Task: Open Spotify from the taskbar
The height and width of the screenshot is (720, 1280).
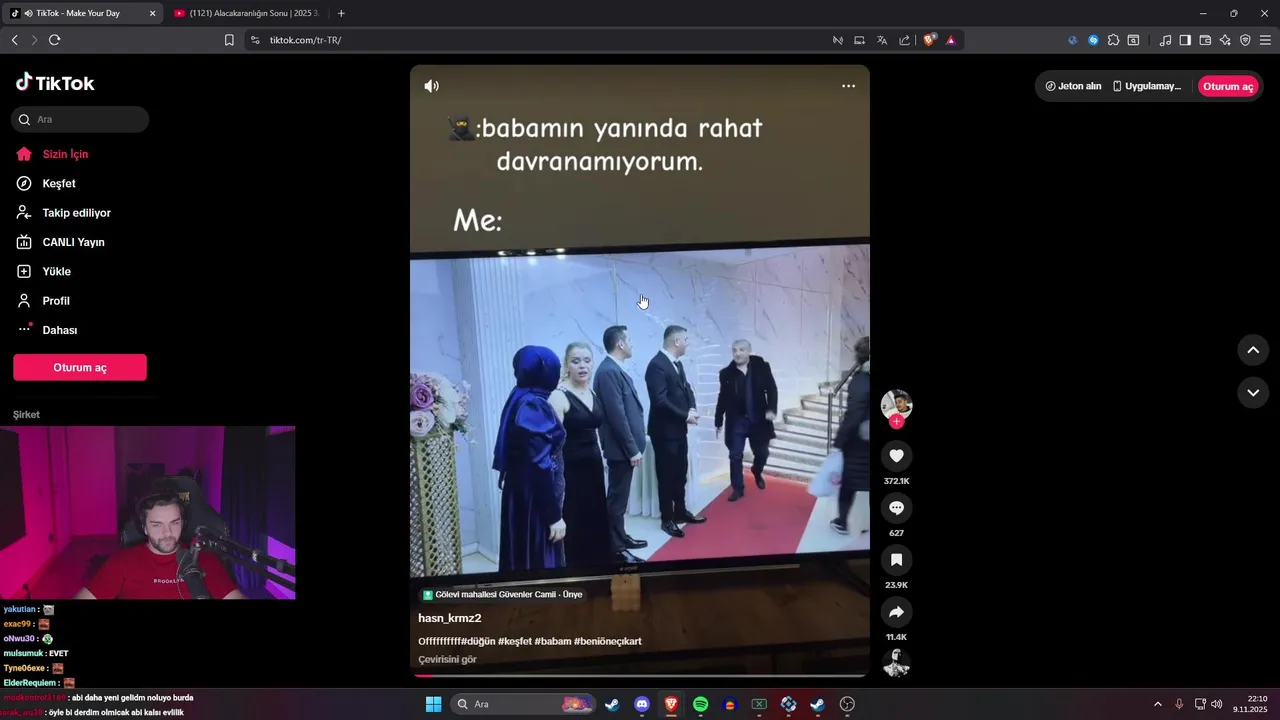Action: click(700, 704)
